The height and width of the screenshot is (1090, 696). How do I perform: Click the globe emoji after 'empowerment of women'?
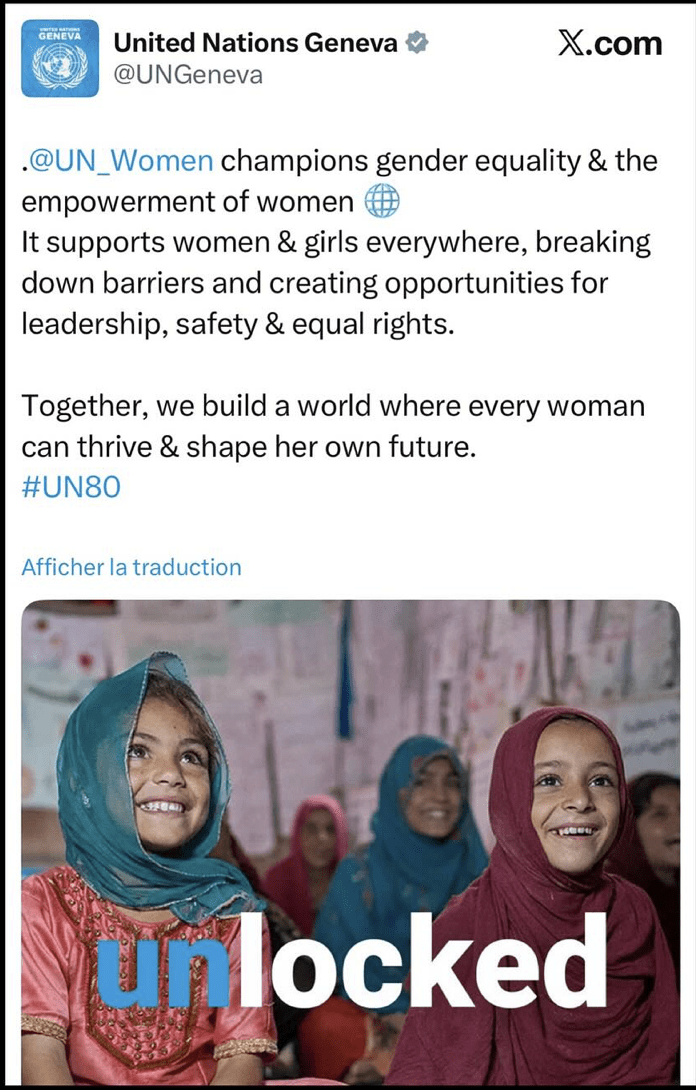tap(382, 203)
